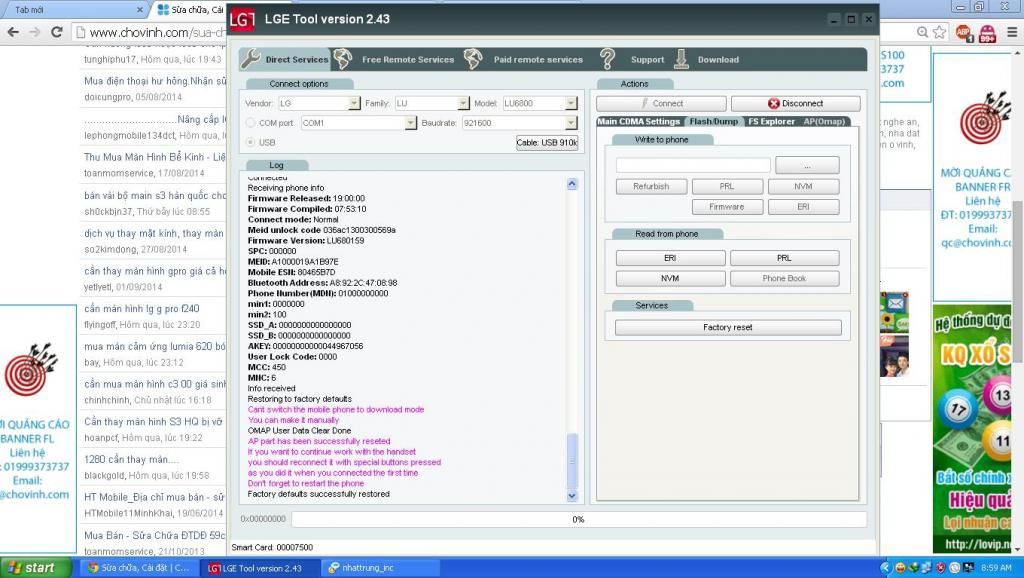Click Chrome back arrow button
The height and width of the screenshot is (578, 1024).
pos(13,32)
